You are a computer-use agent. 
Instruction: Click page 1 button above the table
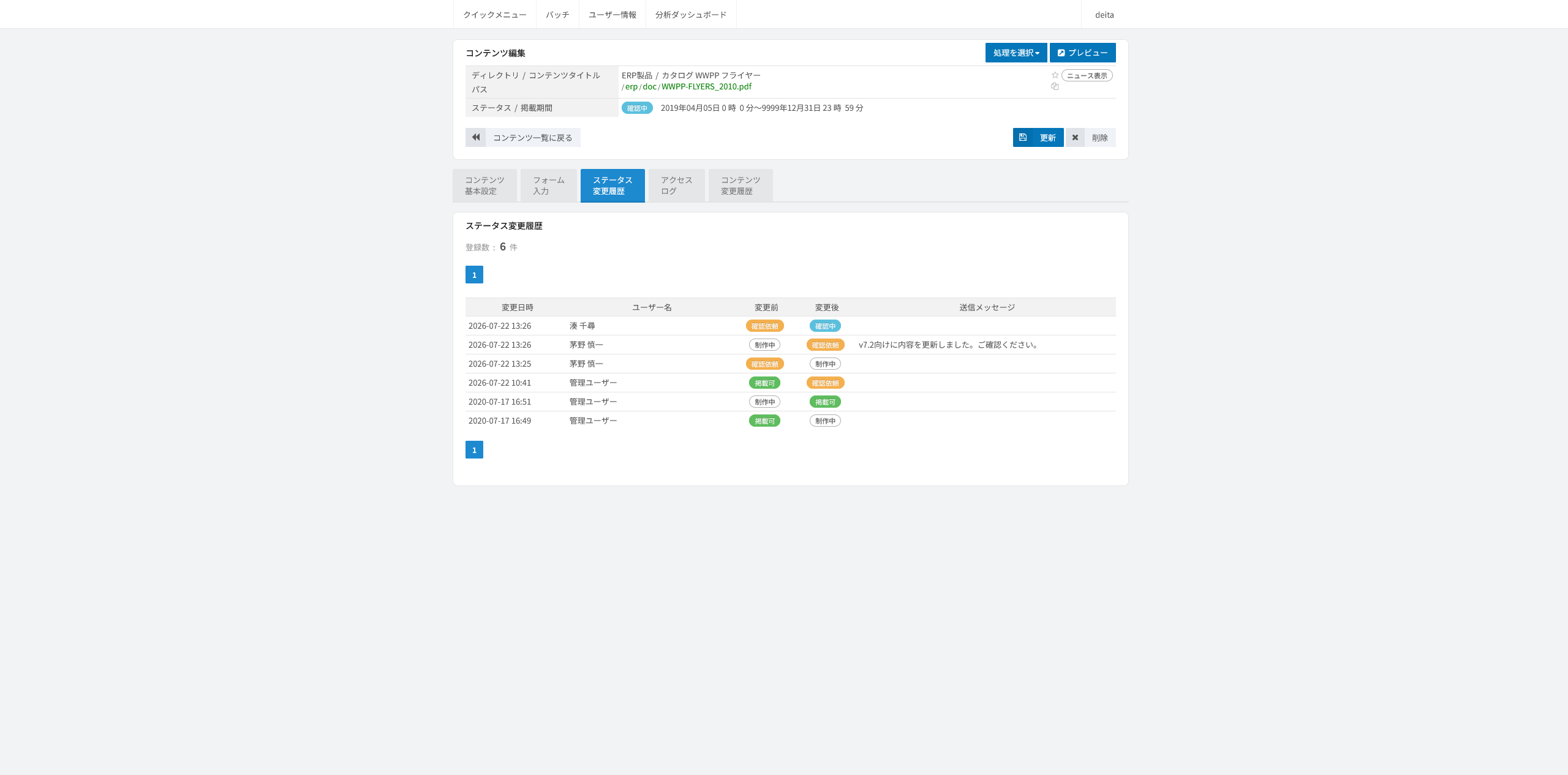(474, 275)
